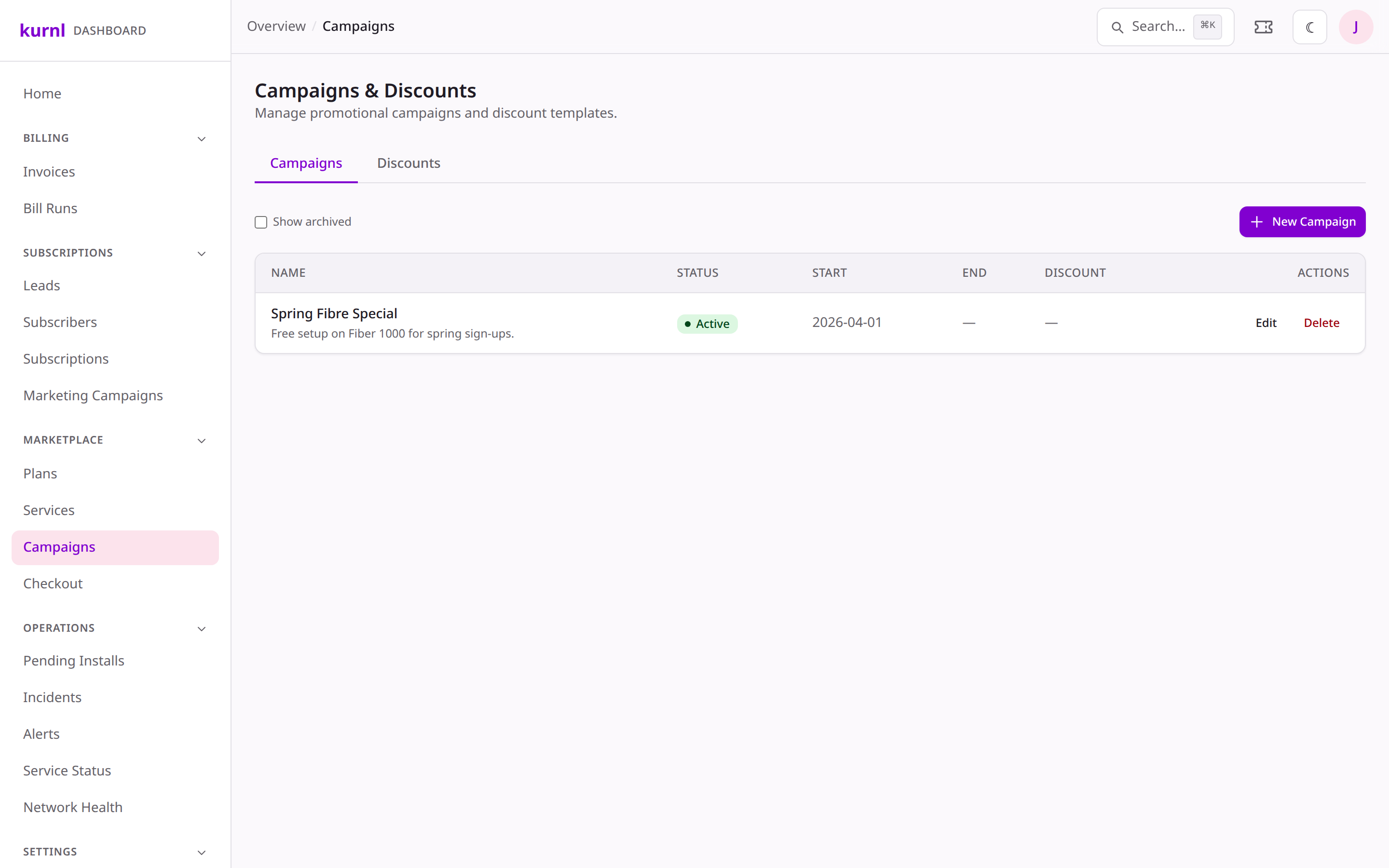Focus the Search input field
This screenshot has width=1389, height=868.
tap(1165, 27)
